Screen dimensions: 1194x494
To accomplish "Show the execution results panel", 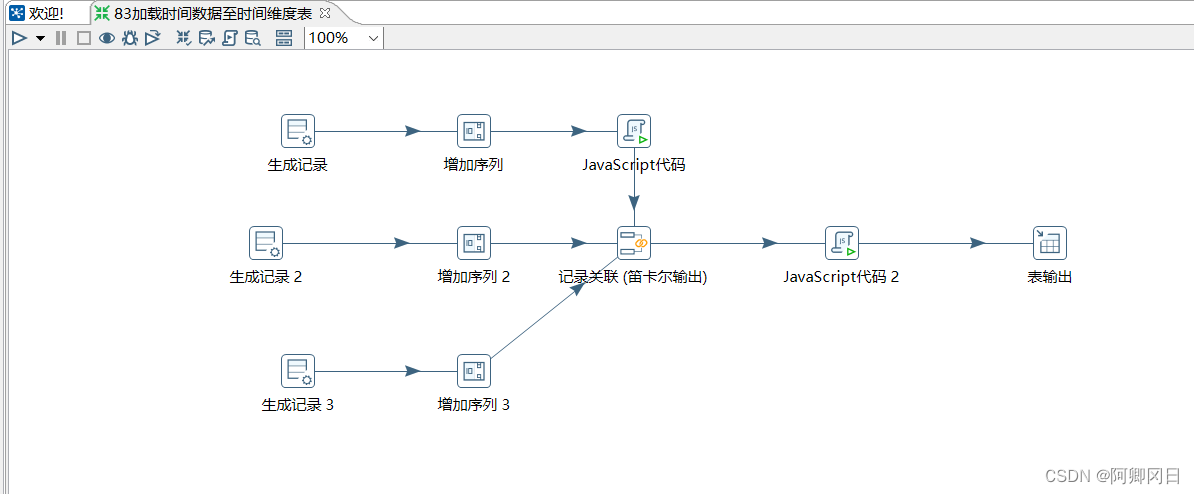I will coord(284,38).
